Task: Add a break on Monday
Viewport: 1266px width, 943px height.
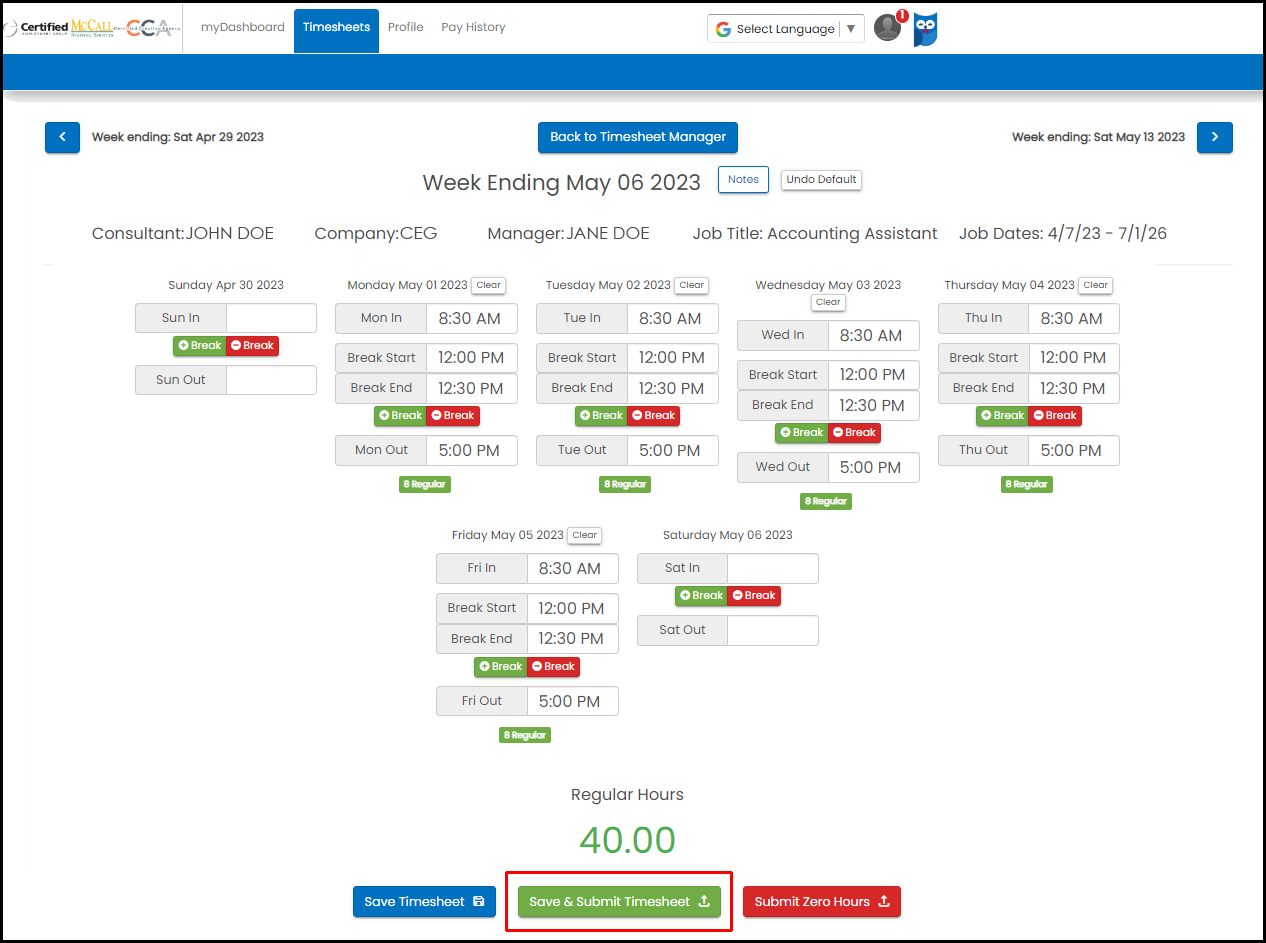Action: coord(401,416)
